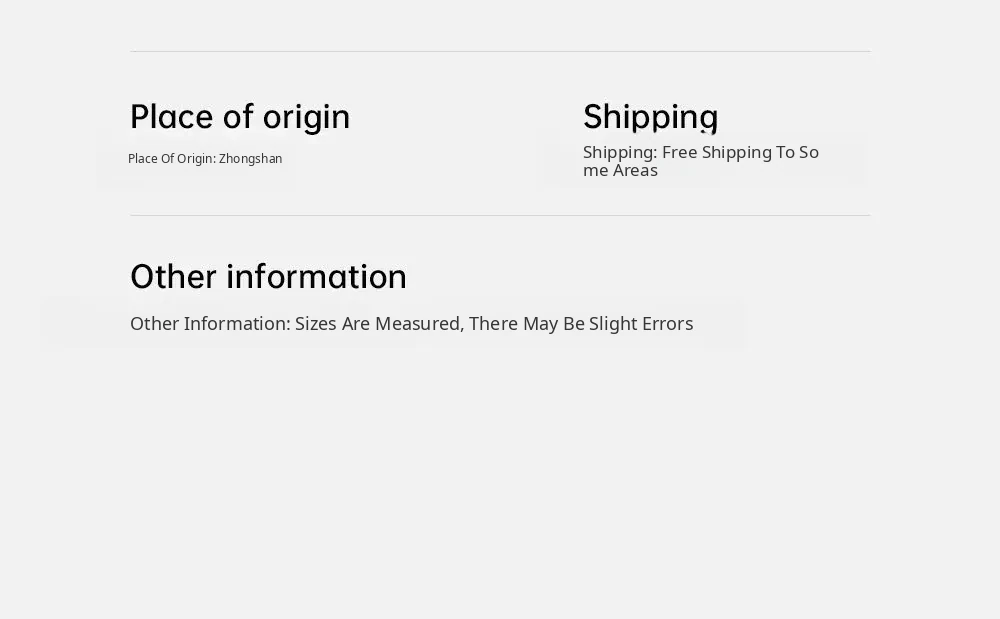
Task: Click the phrase "There May Be"
Action: tap(526, 324)
